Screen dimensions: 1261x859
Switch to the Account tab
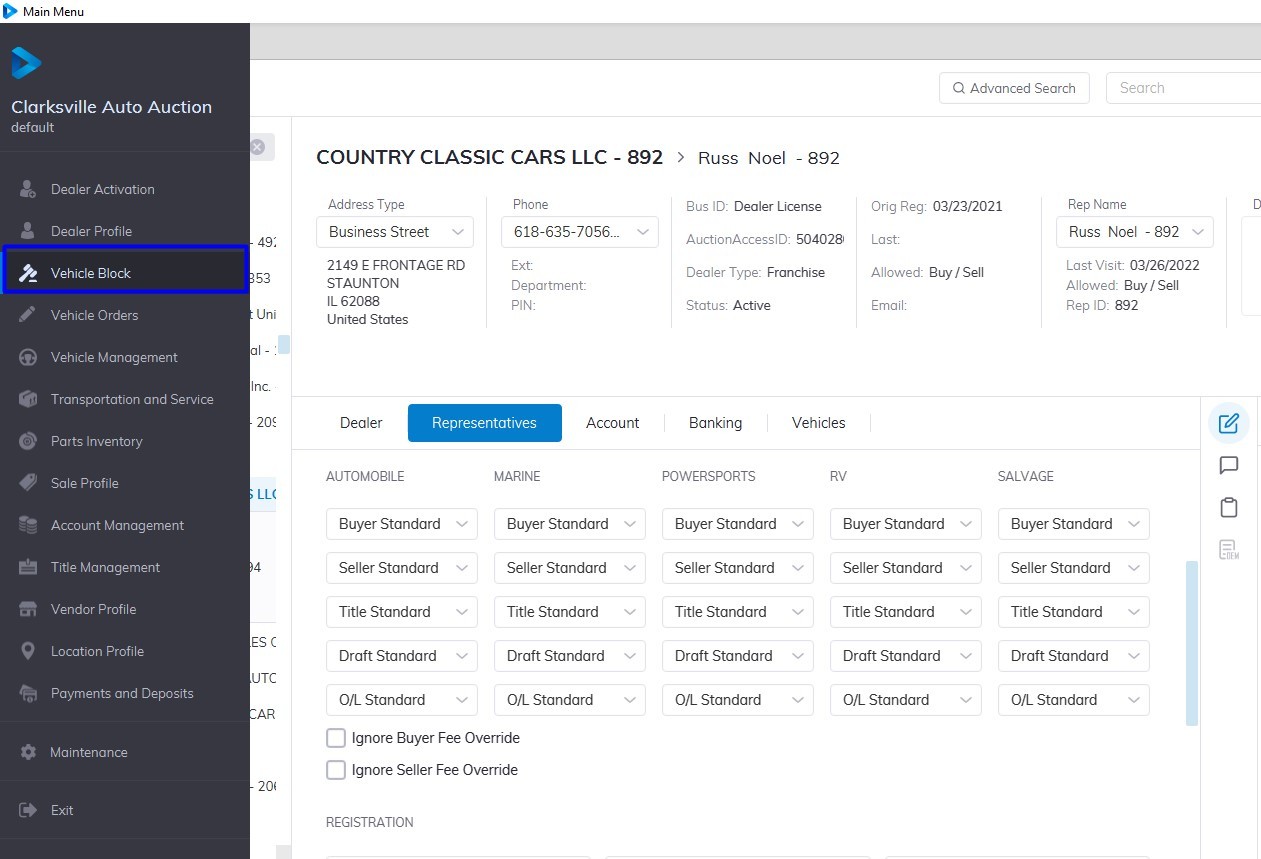[x=612, y=423]
